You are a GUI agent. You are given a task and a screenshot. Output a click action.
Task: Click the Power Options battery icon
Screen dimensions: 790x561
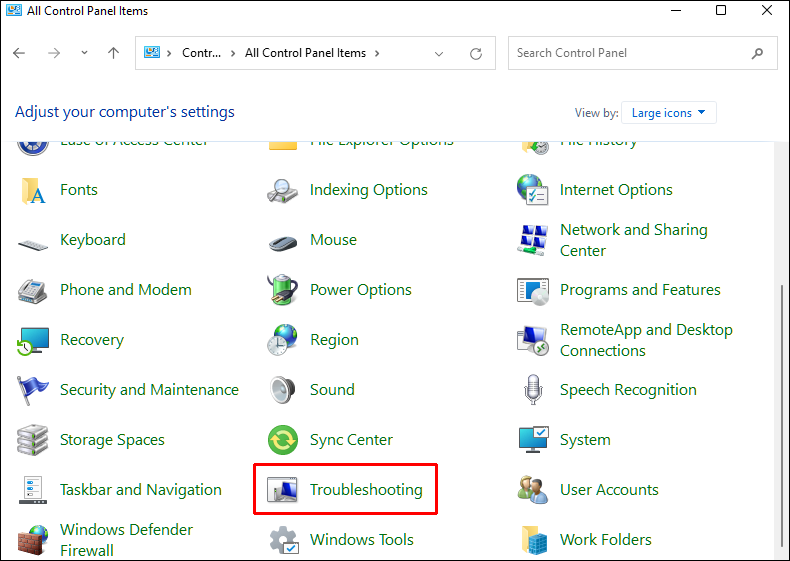(x=283, y=290)
